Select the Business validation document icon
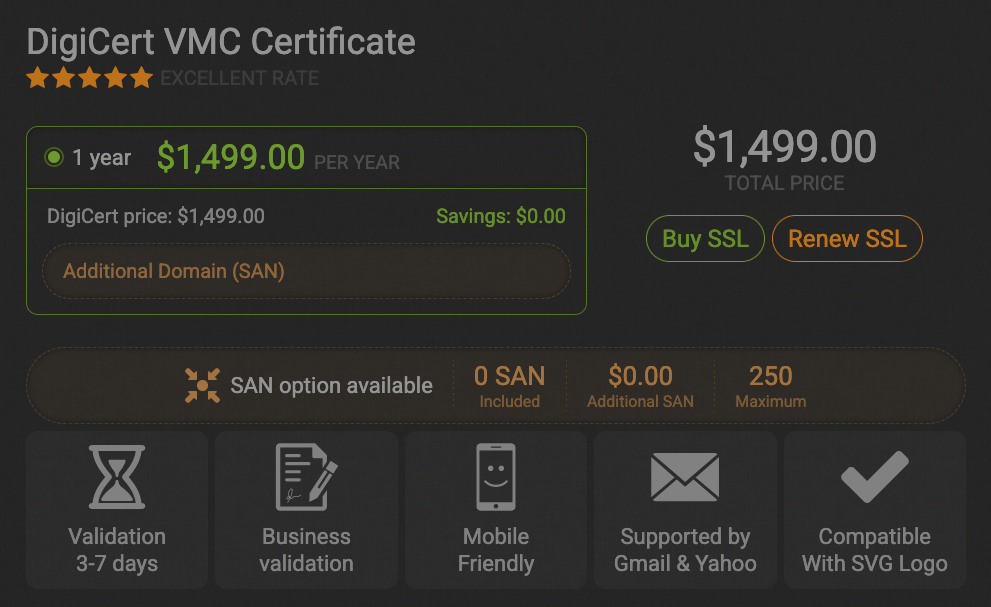991x607 pixels. (305, 477)
